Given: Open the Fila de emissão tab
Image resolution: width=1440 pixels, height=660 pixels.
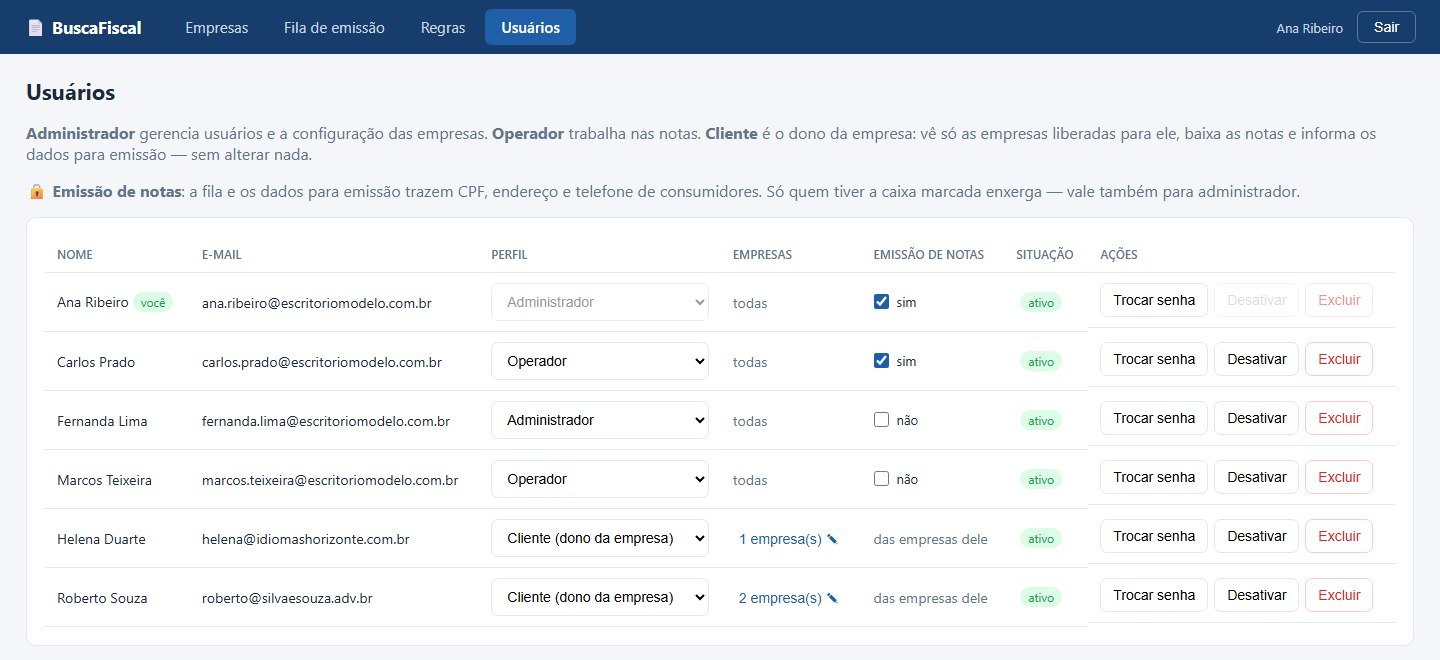Looking at the screenshot, I should click(x=334, y=27).
